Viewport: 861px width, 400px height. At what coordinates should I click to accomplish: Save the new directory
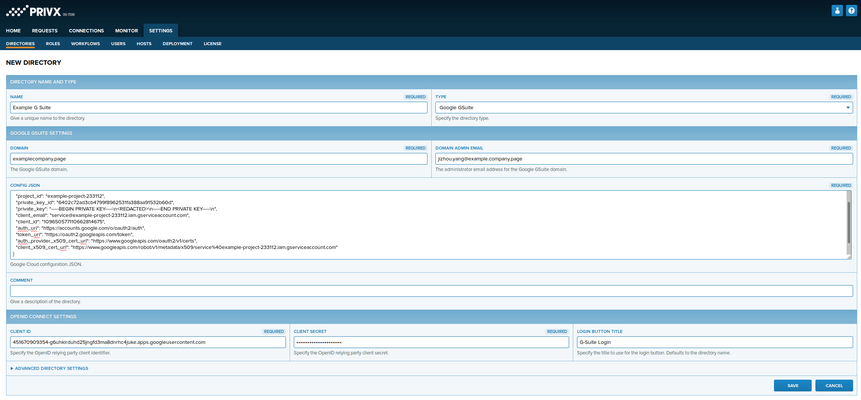pos(792,385)
